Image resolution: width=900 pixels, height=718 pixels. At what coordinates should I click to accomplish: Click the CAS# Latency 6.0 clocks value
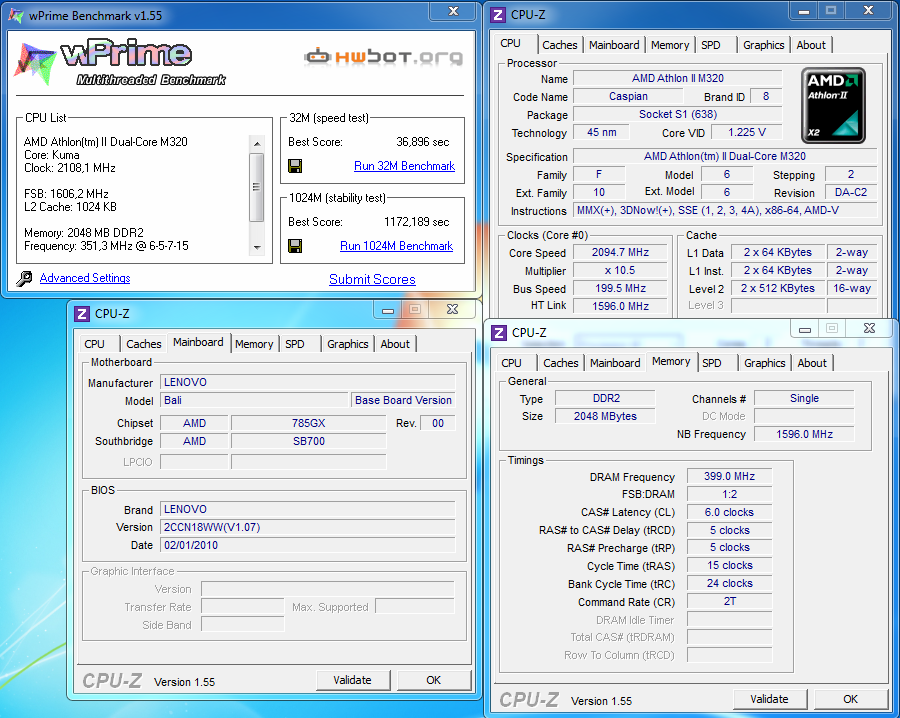[x=730, y=513]
